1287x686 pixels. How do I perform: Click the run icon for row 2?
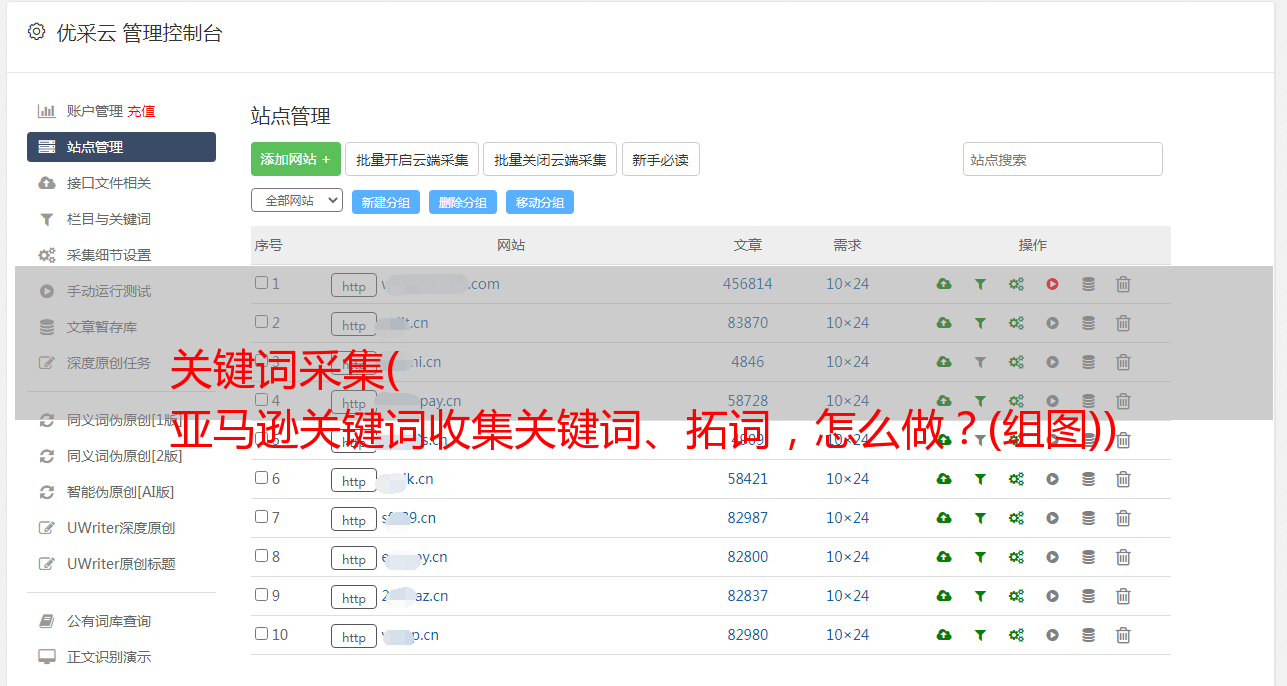coord(1052,323)
